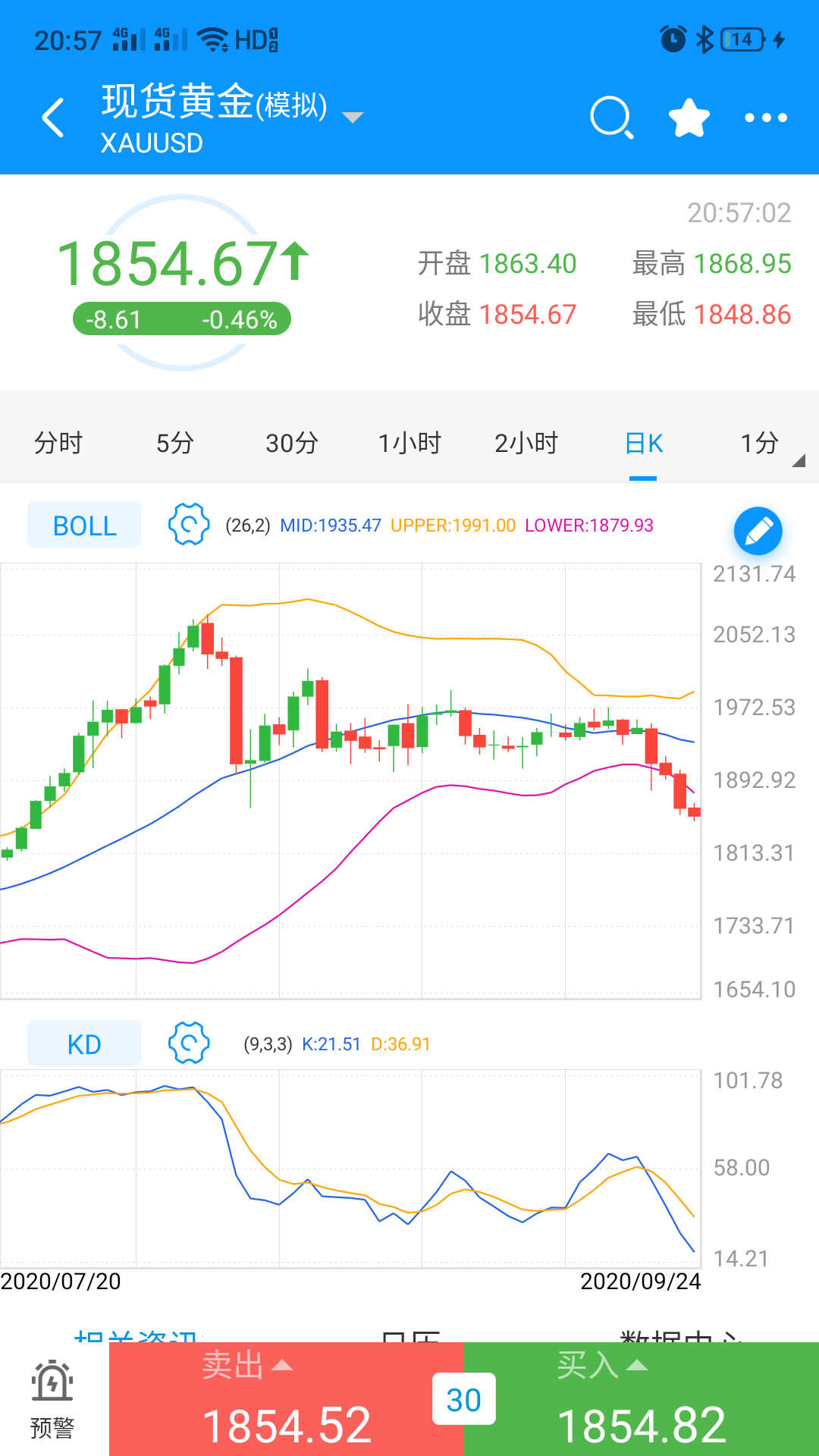
Task: Open BOLL indicator settings gear
Action: [x=188, y=524]
